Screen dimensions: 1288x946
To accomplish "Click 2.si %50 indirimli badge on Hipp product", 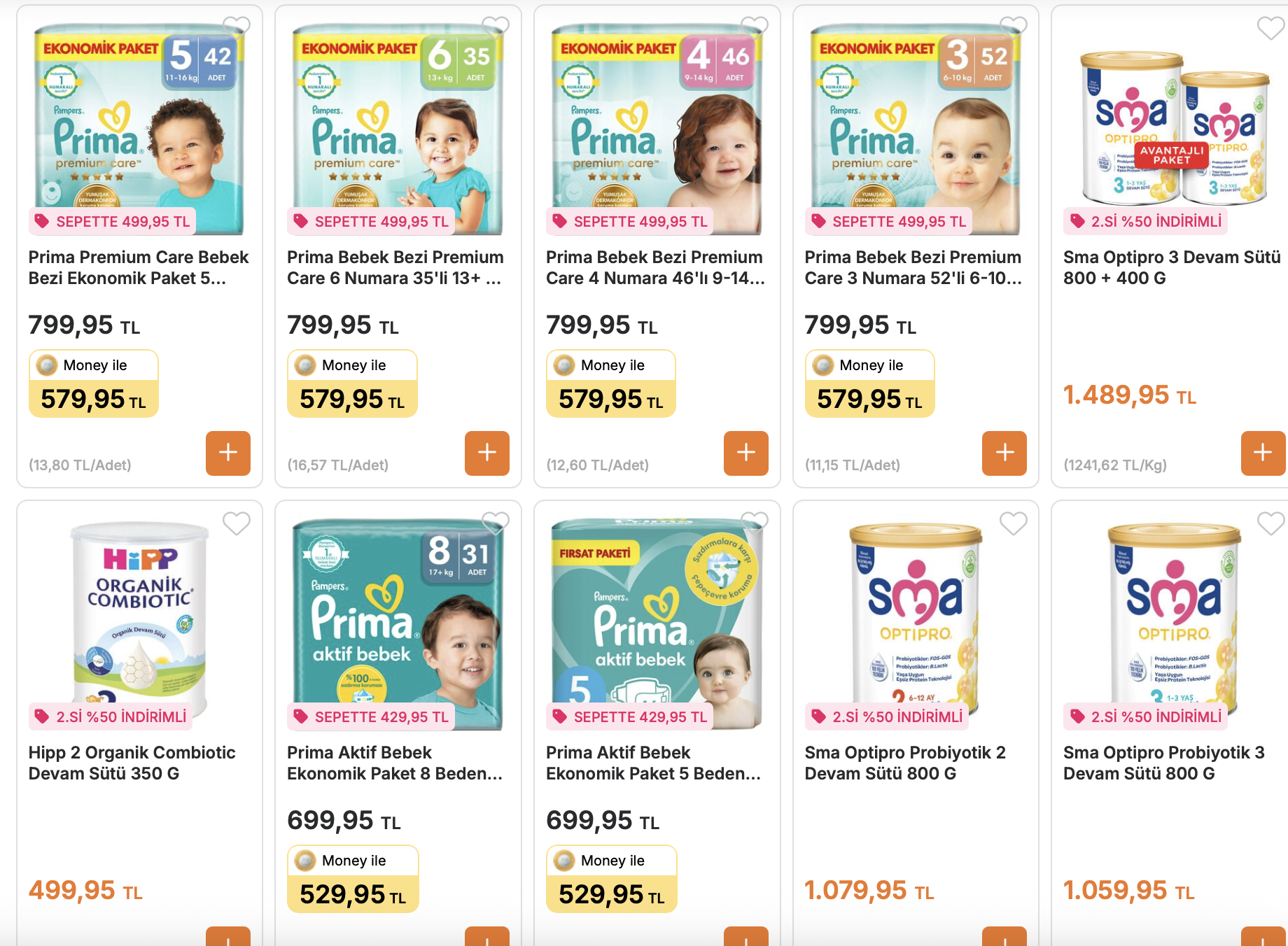I will [x=112, y=716].
